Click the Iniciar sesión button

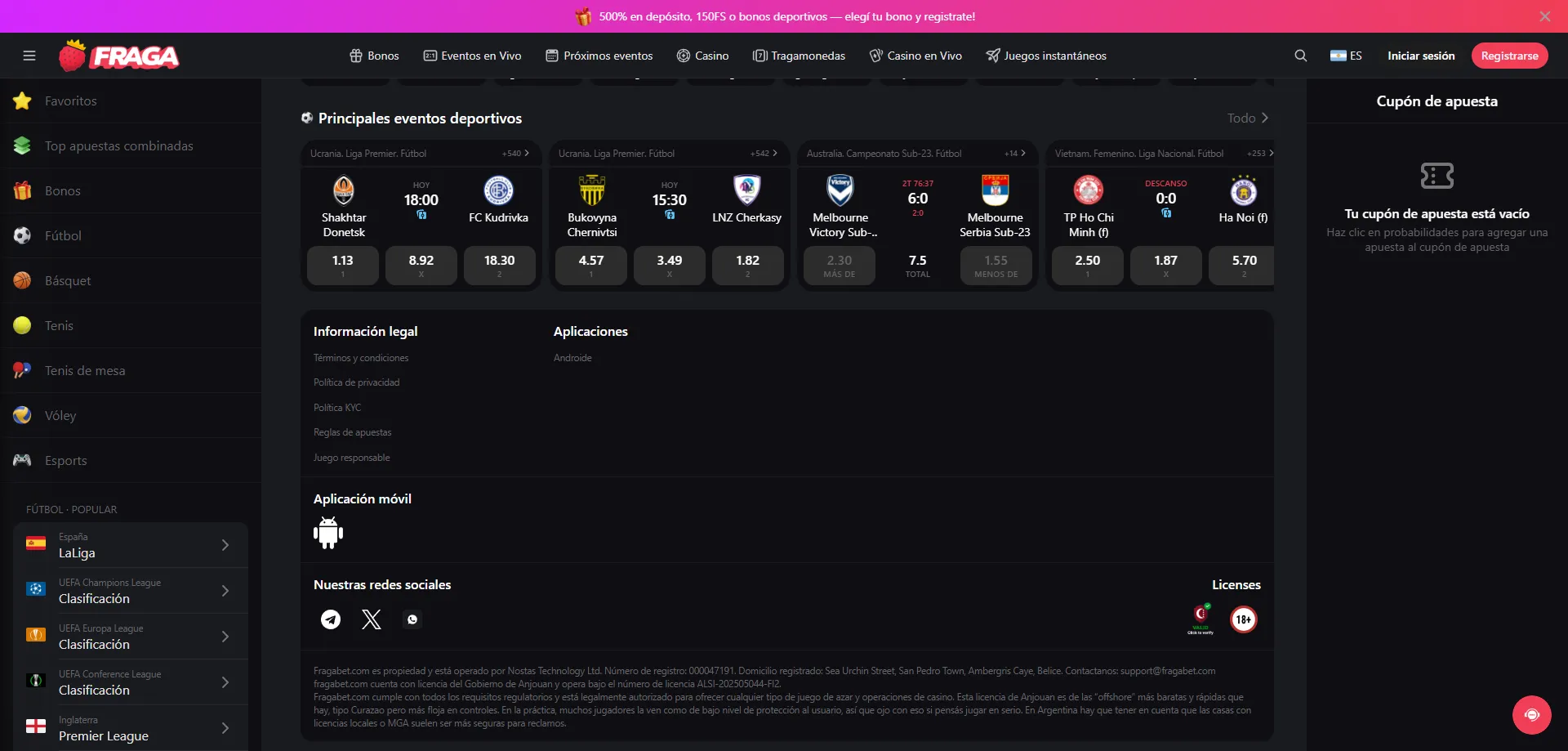click(1421, 56)
